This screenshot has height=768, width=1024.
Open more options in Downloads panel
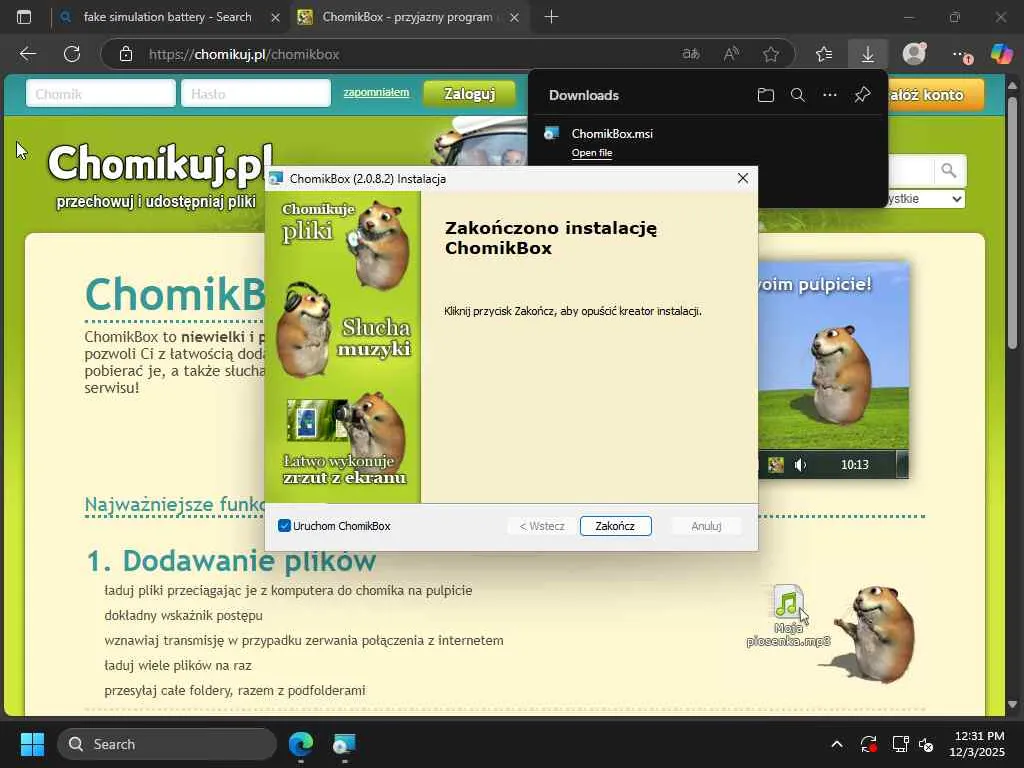tap(829, 95)
